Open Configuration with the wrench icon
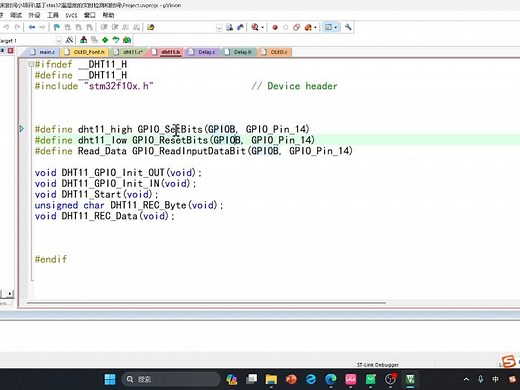 [x=348, y=27]
